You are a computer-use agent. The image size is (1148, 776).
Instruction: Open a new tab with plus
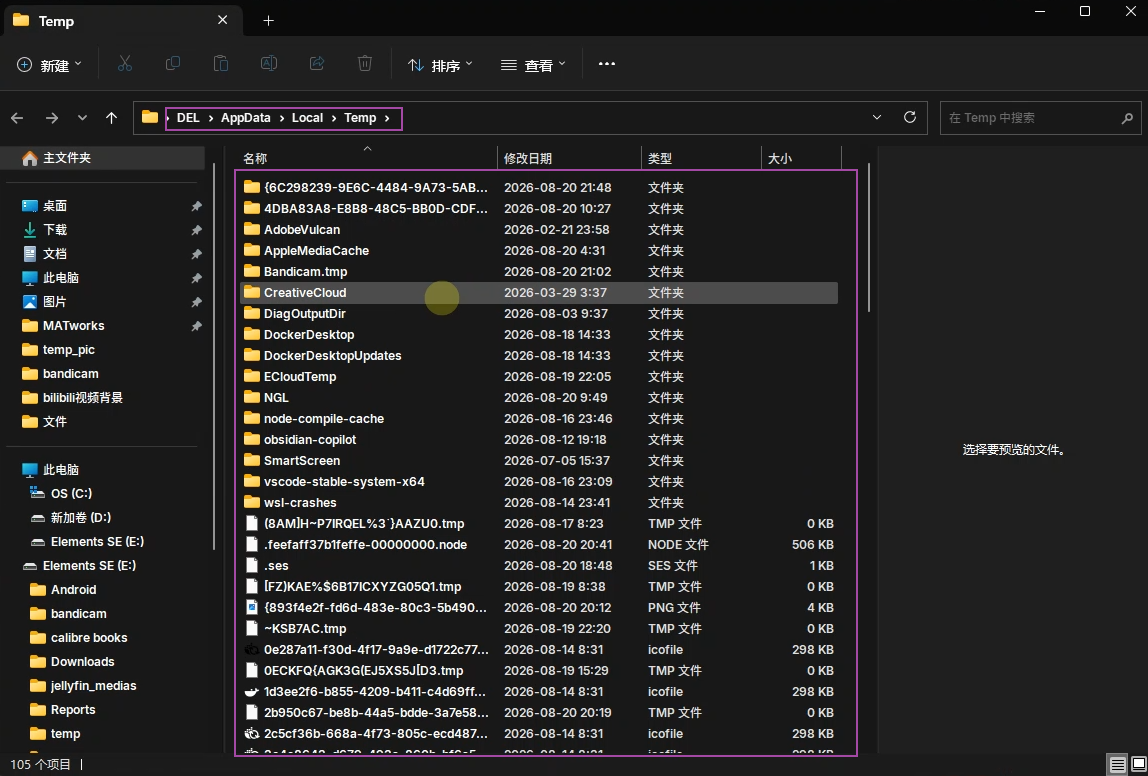(268, 20)
